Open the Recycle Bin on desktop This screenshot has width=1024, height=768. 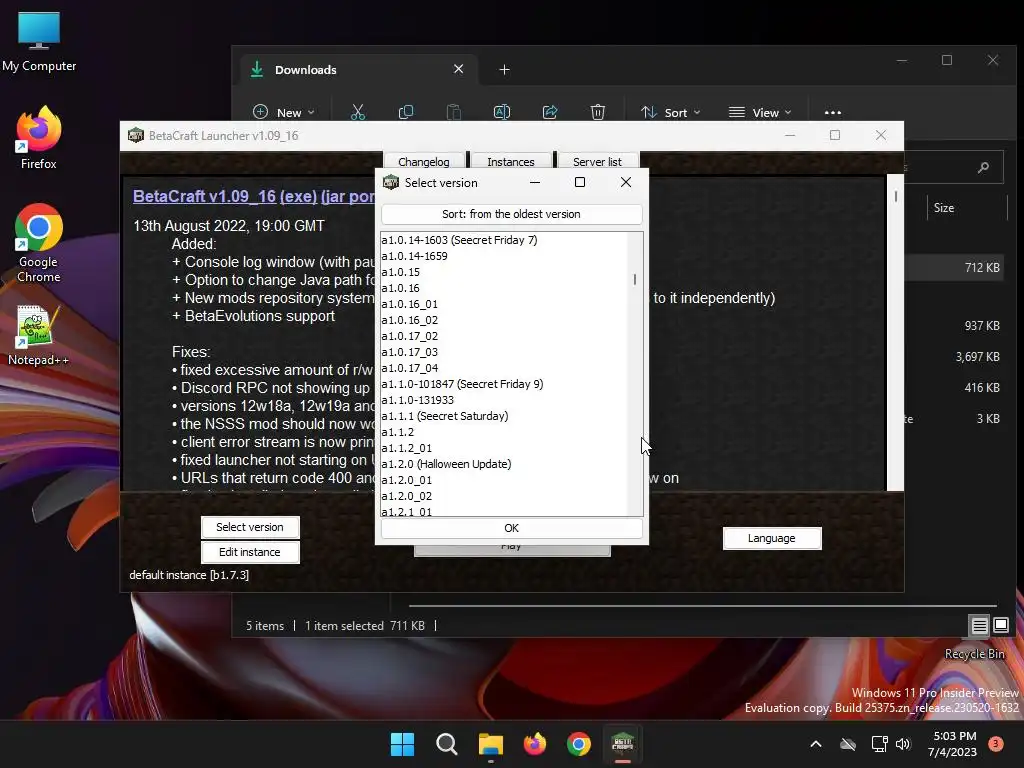(x=974, y=654)
